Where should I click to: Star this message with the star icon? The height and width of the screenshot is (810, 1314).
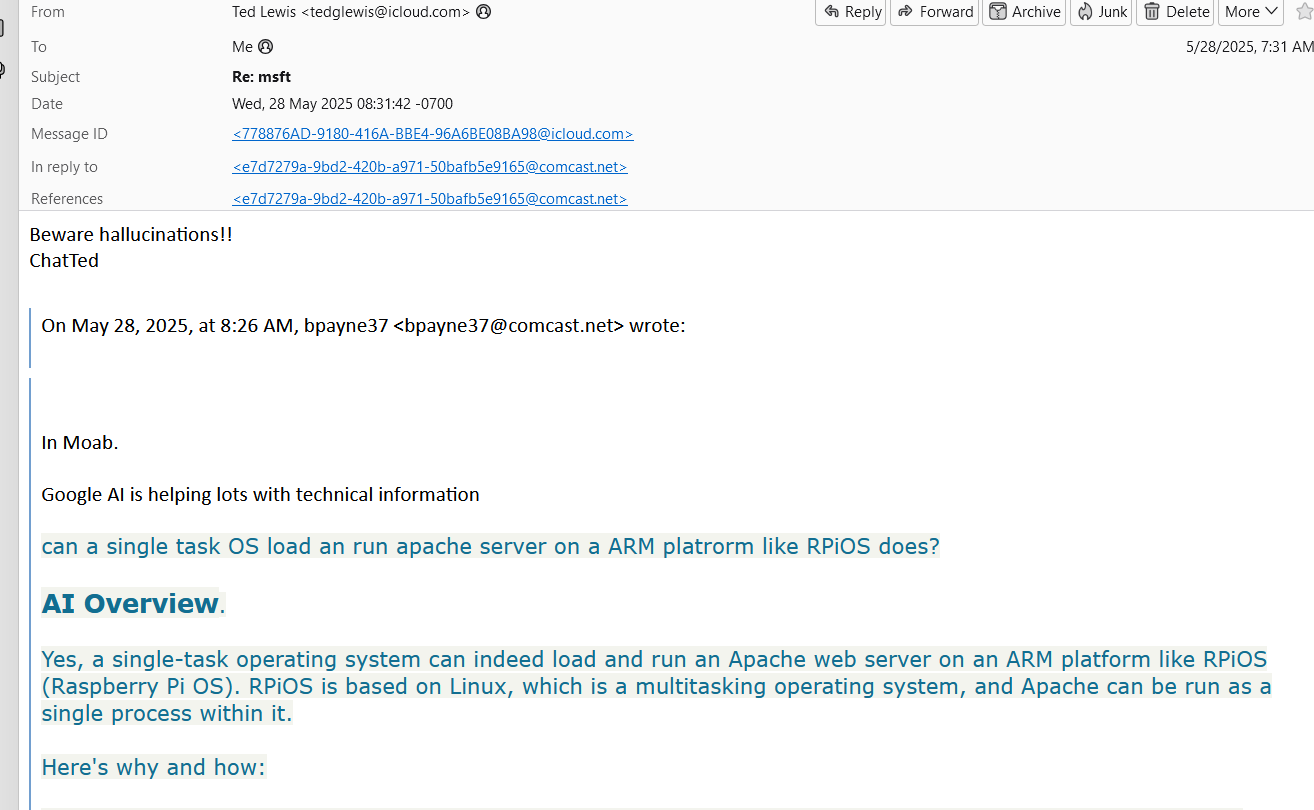click(1303, 12)
